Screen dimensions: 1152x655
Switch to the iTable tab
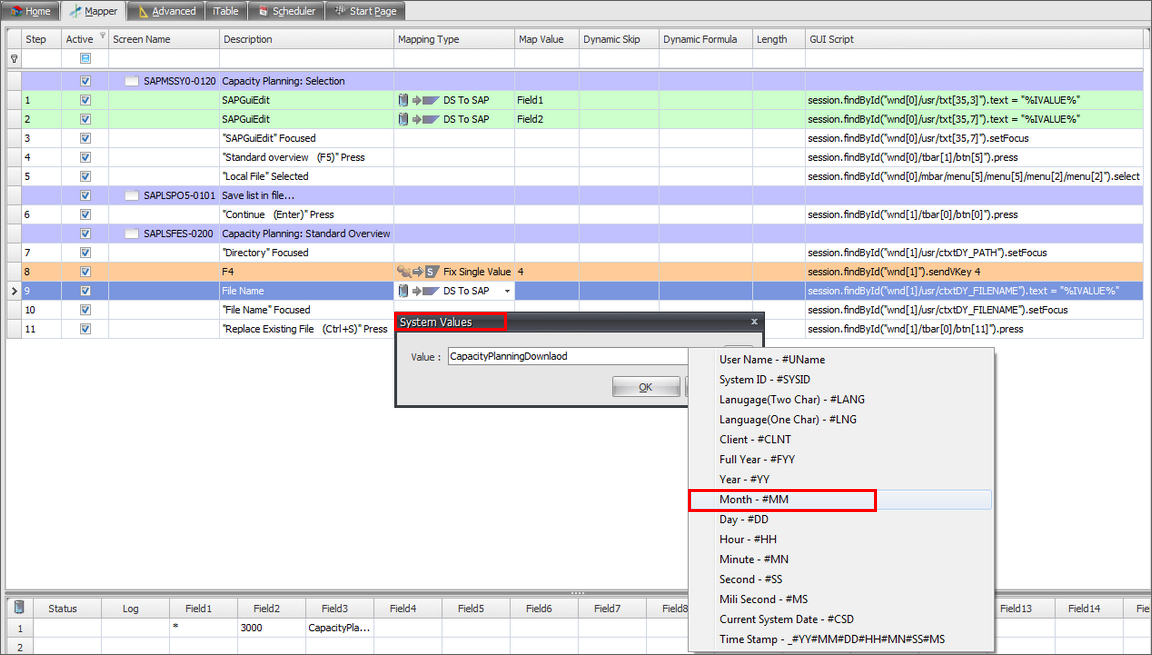point(225,11)
